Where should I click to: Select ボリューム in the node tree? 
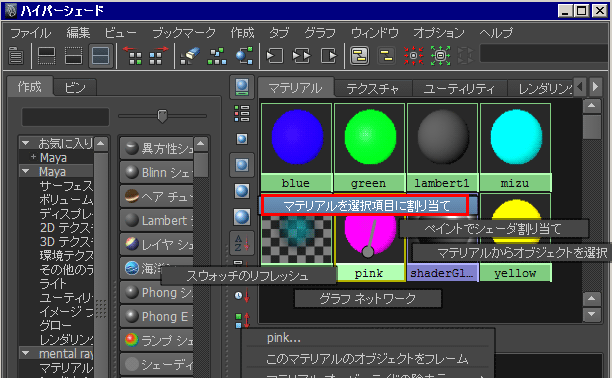point(66,200)
